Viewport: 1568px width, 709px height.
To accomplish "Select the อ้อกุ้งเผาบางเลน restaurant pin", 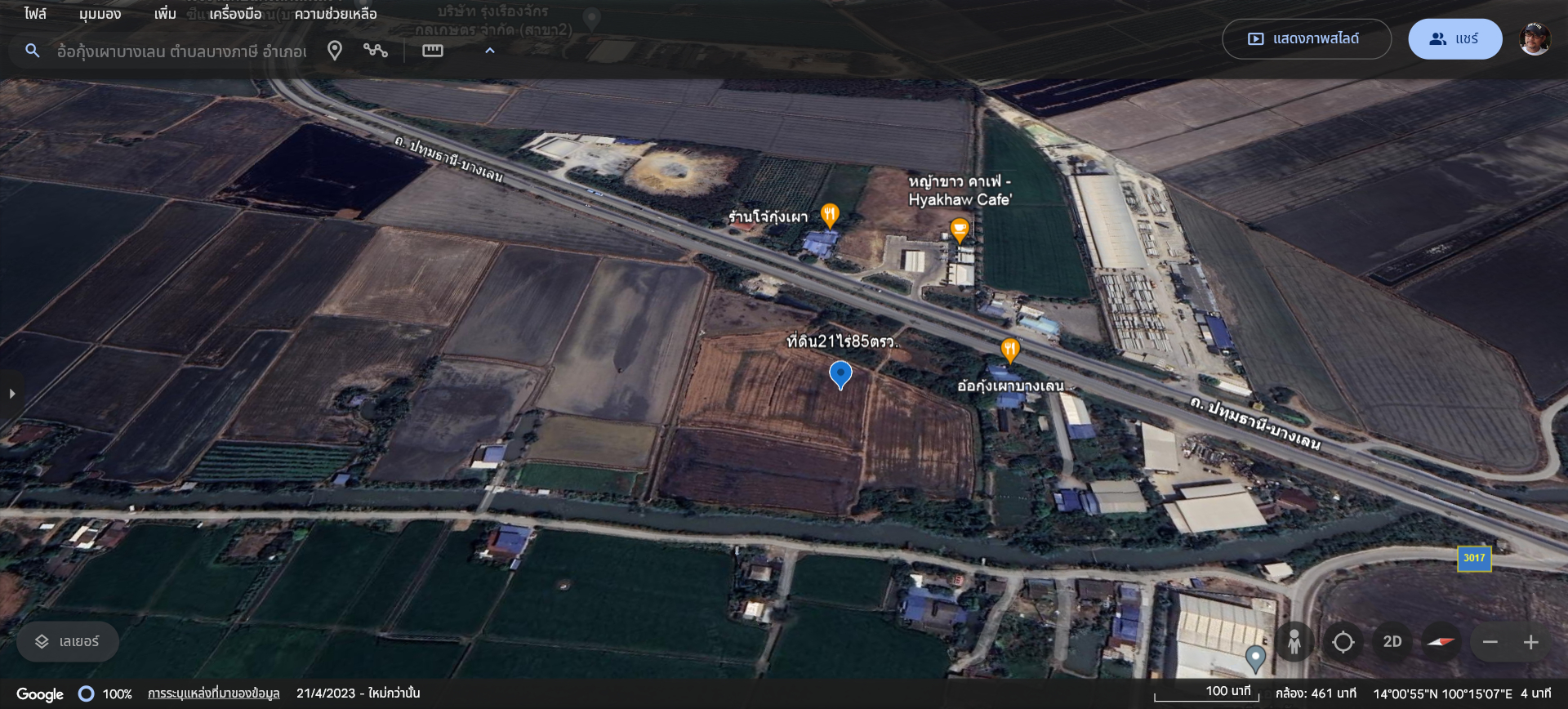I will (1010, 351).
